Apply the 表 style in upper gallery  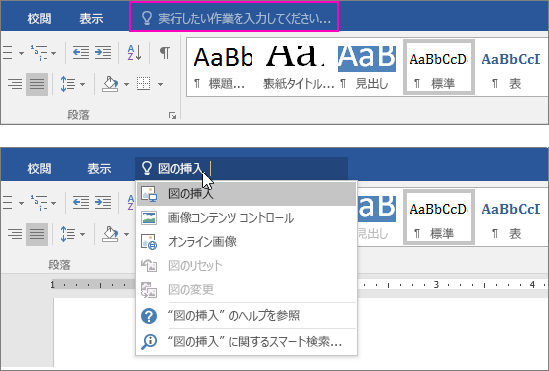tap(510, 67)
